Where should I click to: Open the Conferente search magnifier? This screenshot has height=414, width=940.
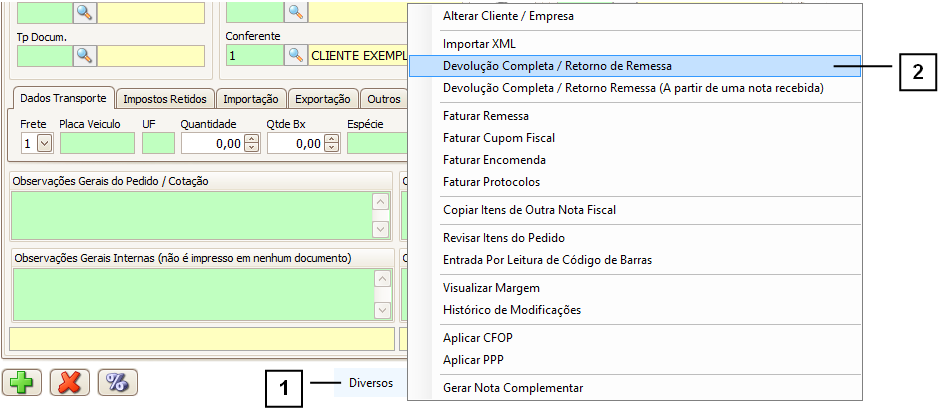[295, 55]
